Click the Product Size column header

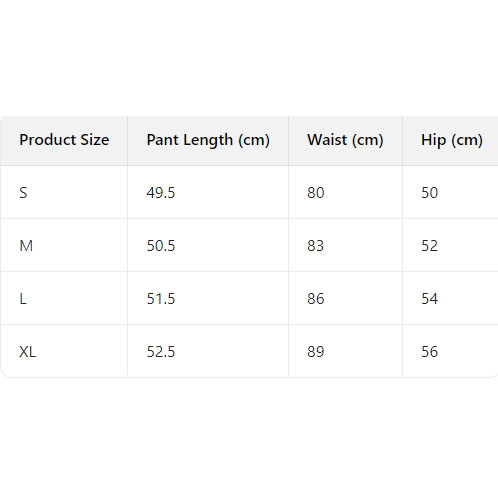tap(64, 140)
